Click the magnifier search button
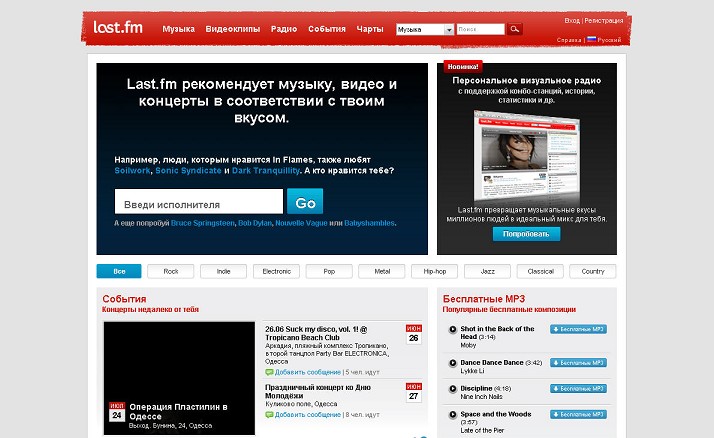This screenshot has width=714, height=438. [x=515, y=29]
